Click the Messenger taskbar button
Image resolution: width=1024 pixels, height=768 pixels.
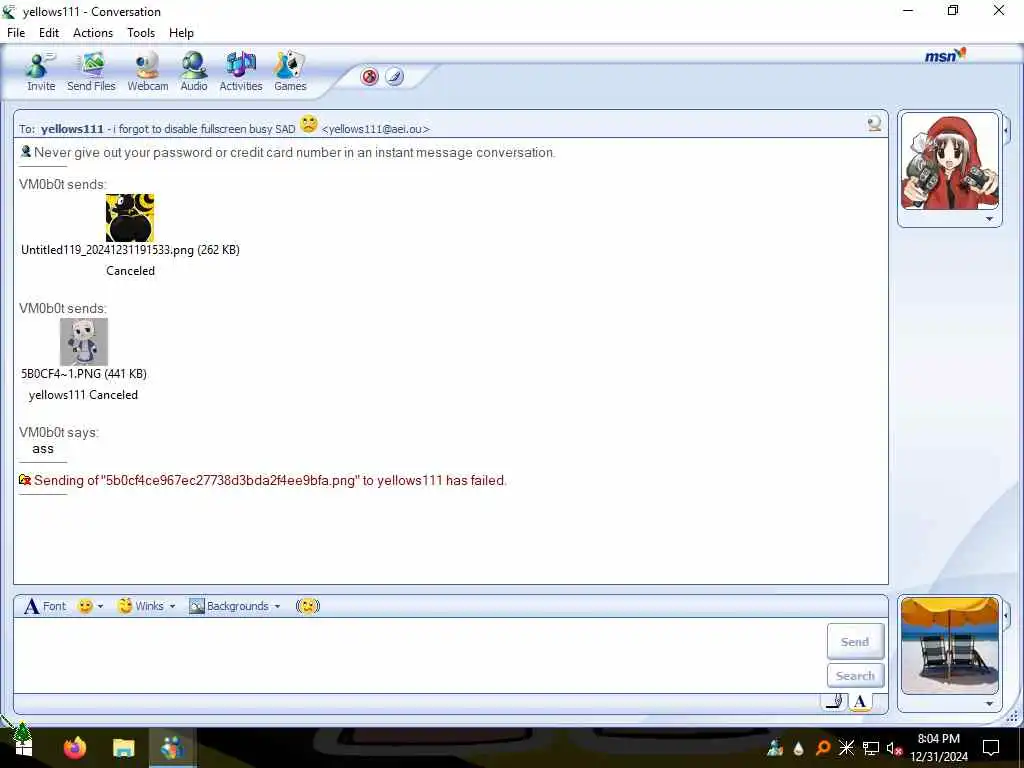coord(172,748)
